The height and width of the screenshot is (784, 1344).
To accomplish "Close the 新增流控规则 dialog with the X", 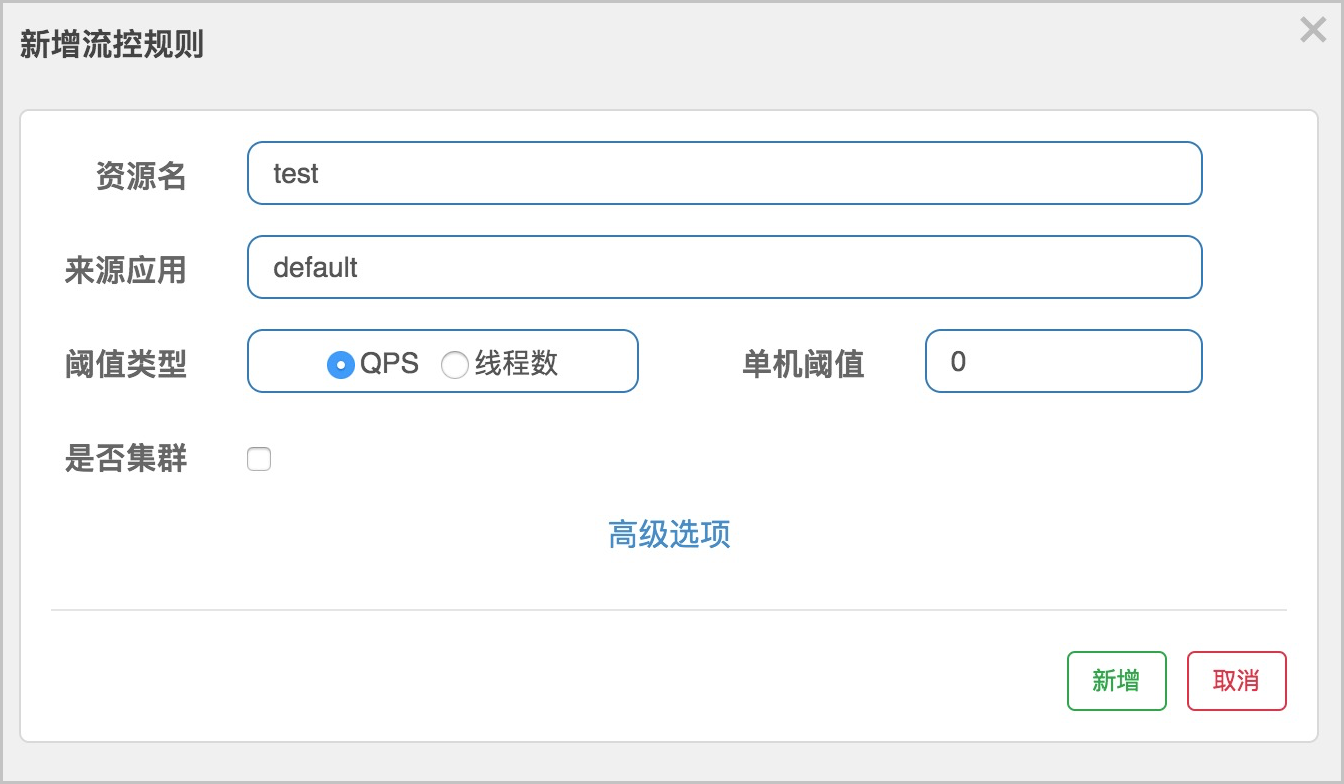I will (1313, 30).
